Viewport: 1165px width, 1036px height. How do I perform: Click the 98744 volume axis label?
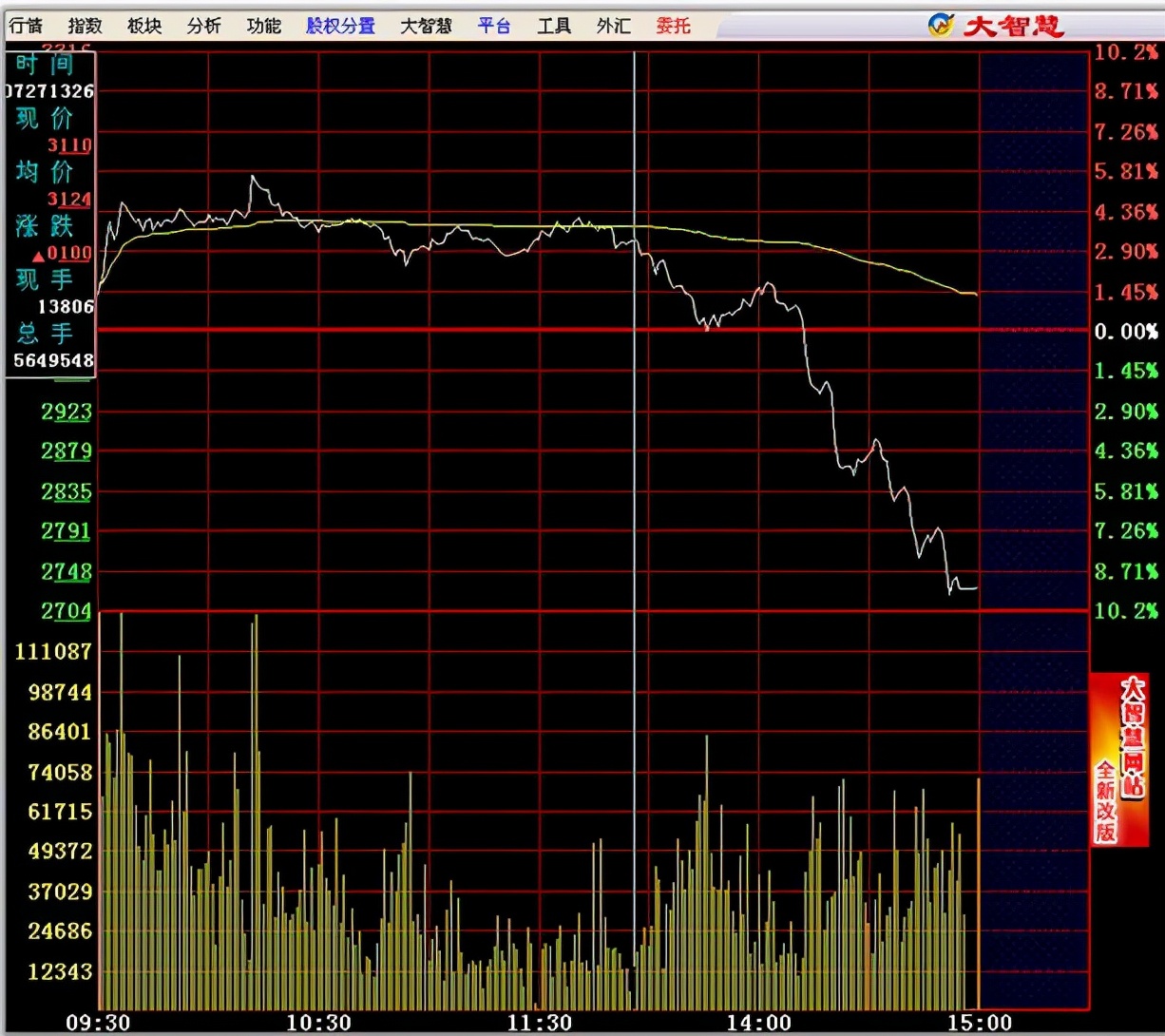[x=61, y=692]
